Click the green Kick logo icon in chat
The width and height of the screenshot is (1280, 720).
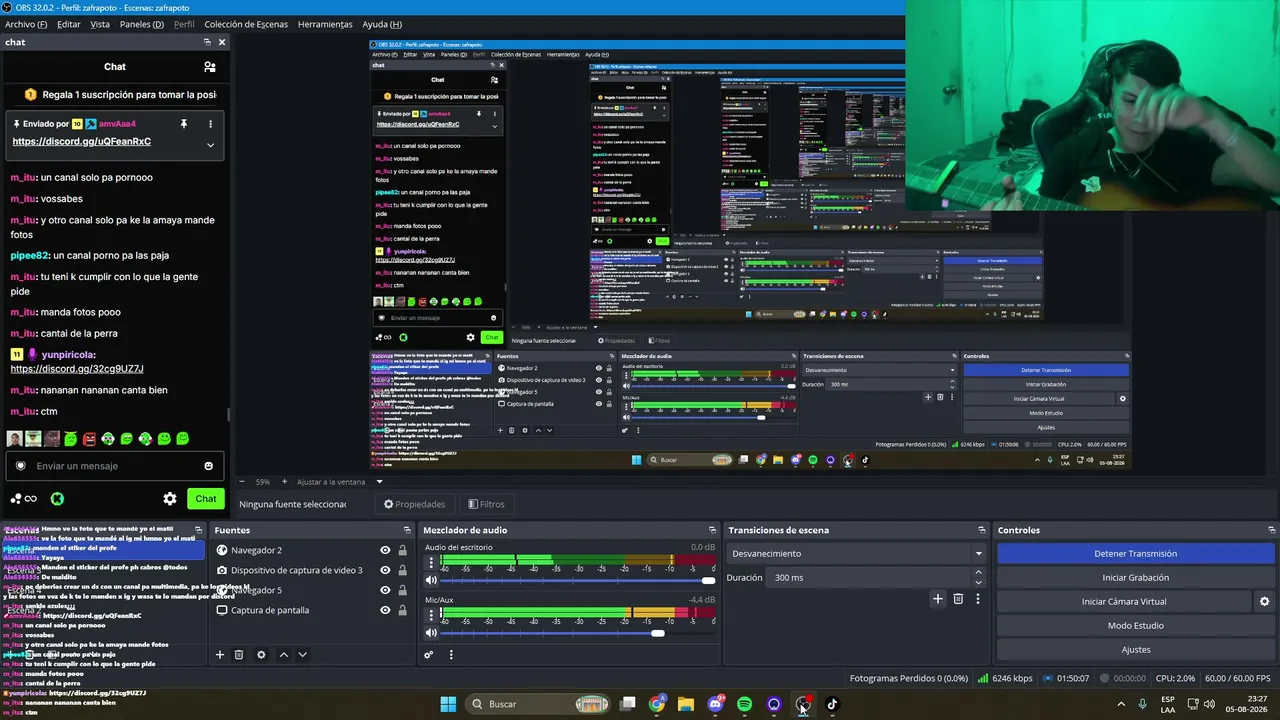(x=57, y=499)
